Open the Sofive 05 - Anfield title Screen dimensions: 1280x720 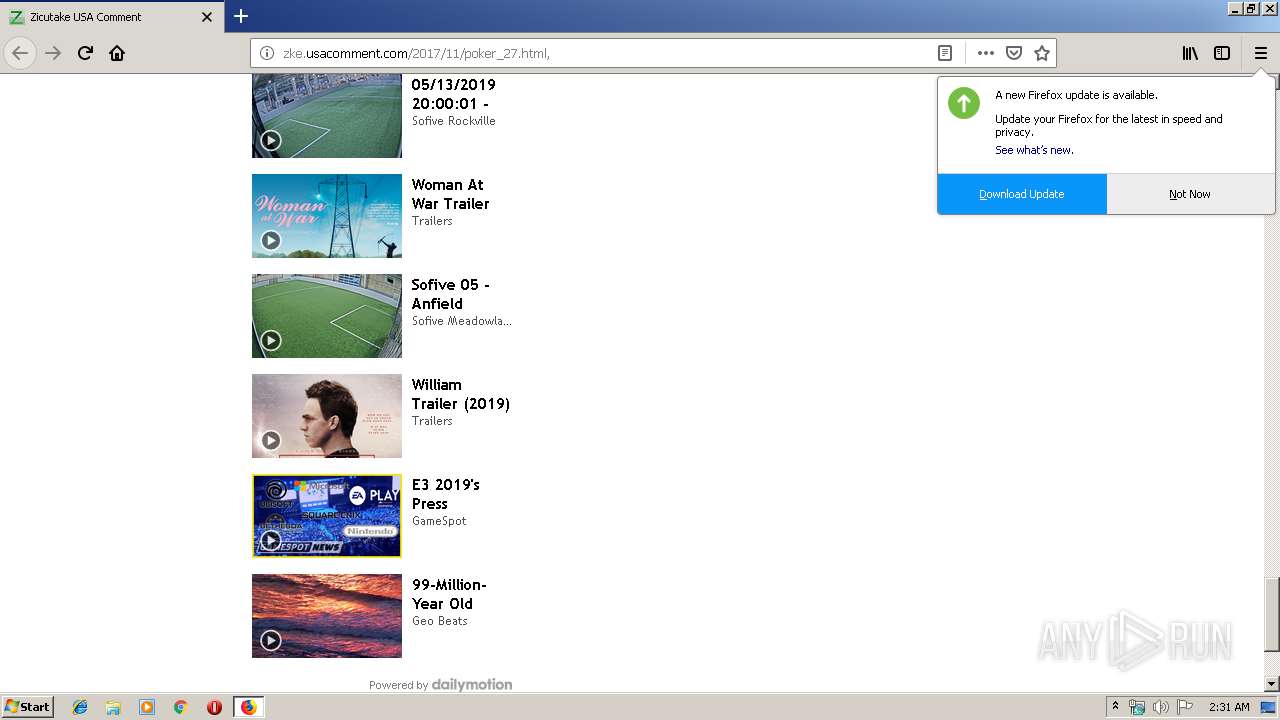tap(450, 294)
